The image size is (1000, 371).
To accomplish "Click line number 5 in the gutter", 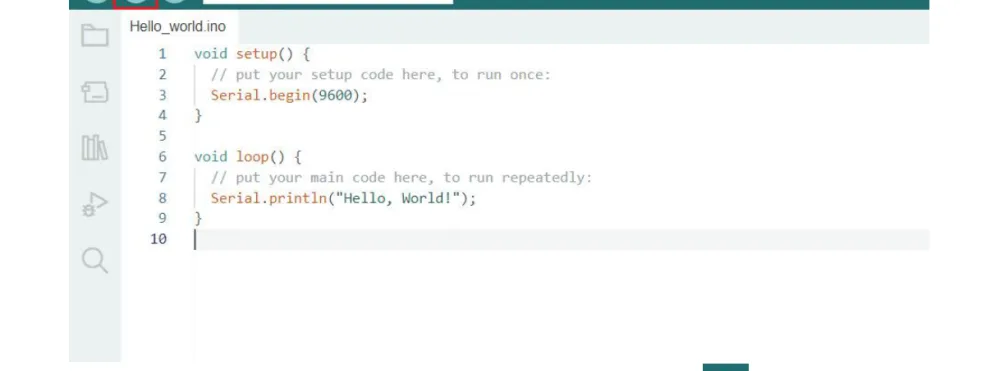I will click(x=163, y=136).
